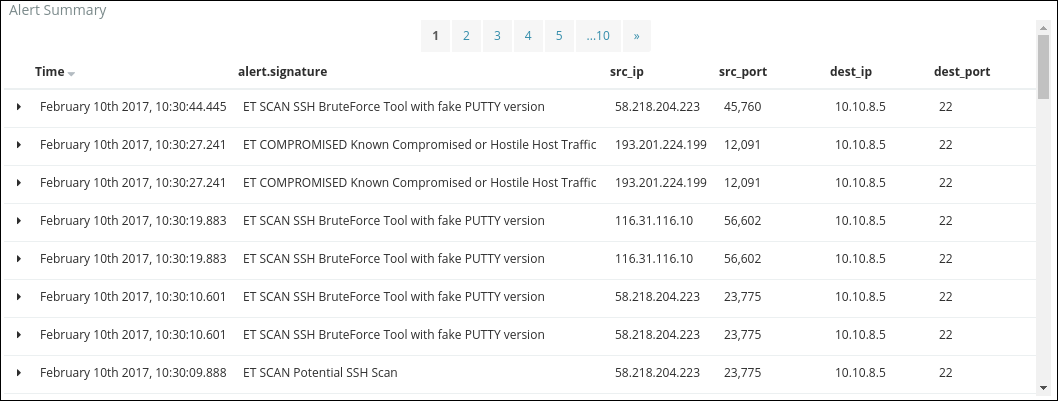The width and height of the screenshot is (1058, 401).
Task: Select source IP 193.201.224.199 in first row
Action: point(661,144)
